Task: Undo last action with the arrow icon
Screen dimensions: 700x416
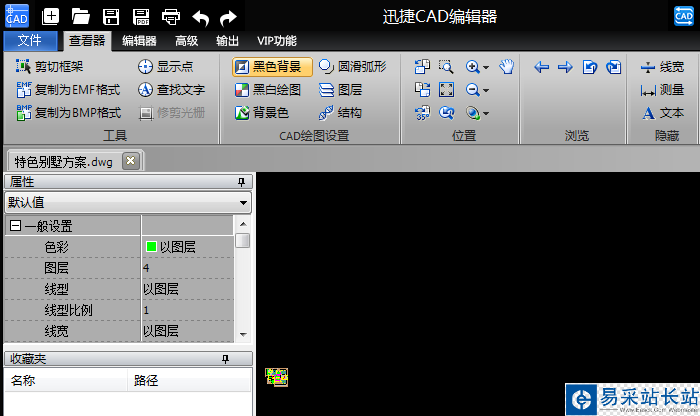Action: [200, 18]
